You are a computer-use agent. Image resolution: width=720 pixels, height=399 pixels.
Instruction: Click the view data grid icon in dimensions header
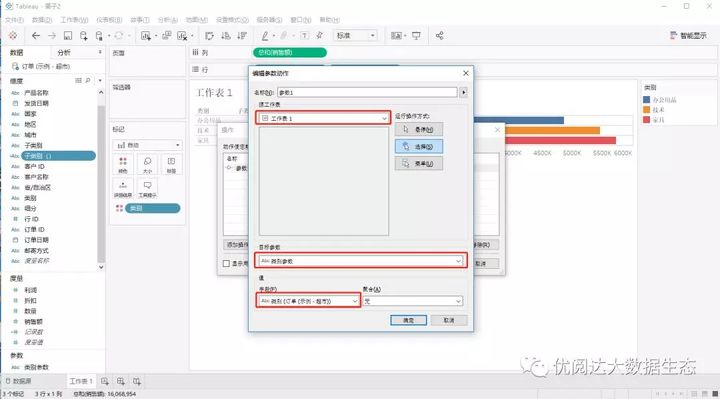click(78, 81)
